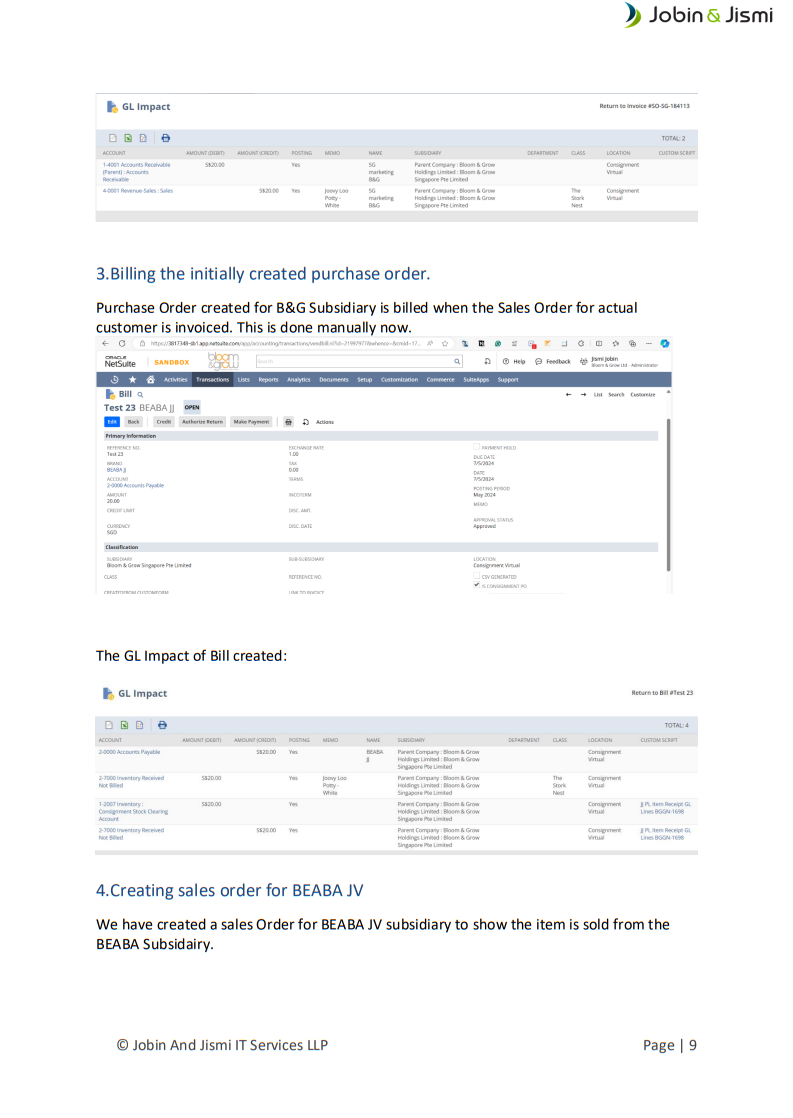Click the CSV export icon in bill GL Impact
This screenshot has height=1118, width=793.
click(x=109, y=725)
